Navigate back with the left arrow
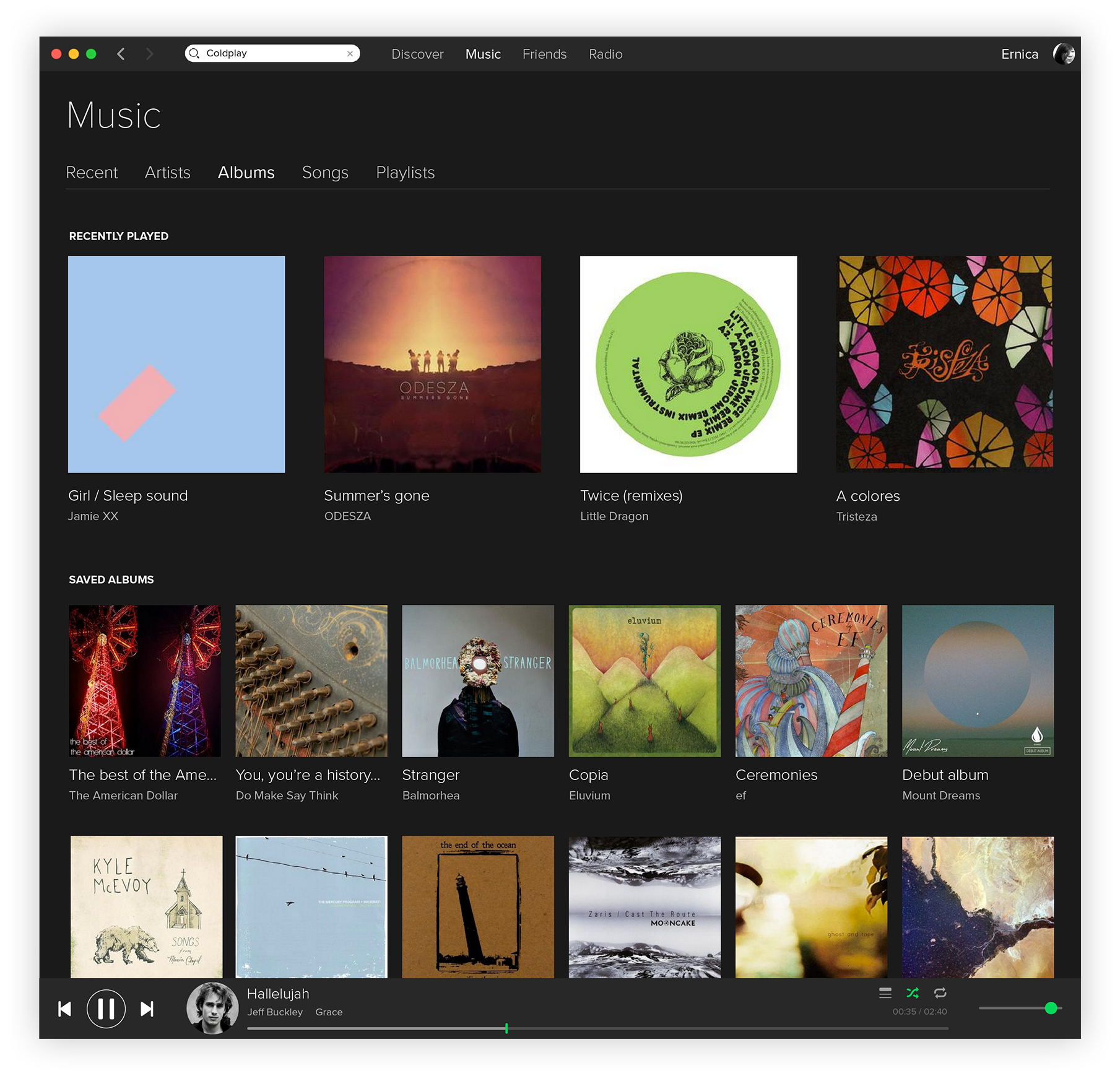This screenshot has height=1076, width=1120. tap(121, 54)
